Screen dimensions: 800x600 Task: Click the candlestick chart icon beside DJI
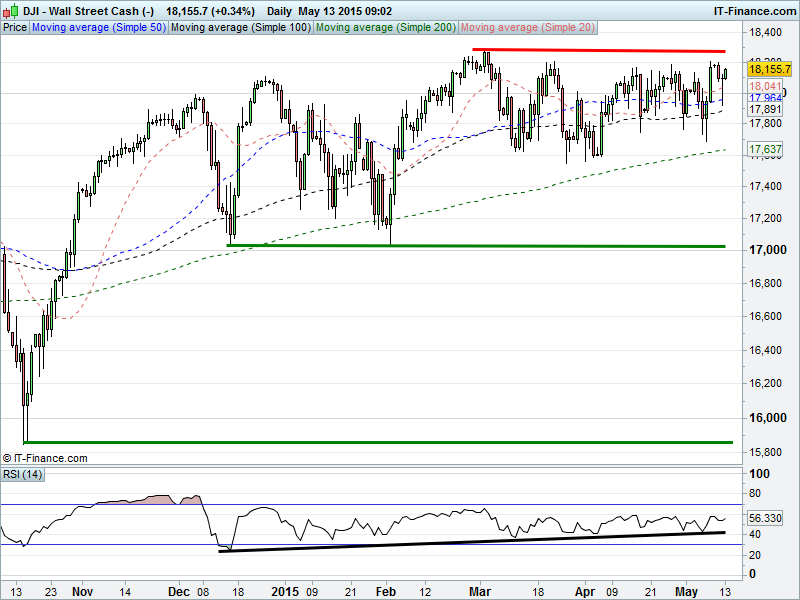pyautogui.click(x=8, y=10)
